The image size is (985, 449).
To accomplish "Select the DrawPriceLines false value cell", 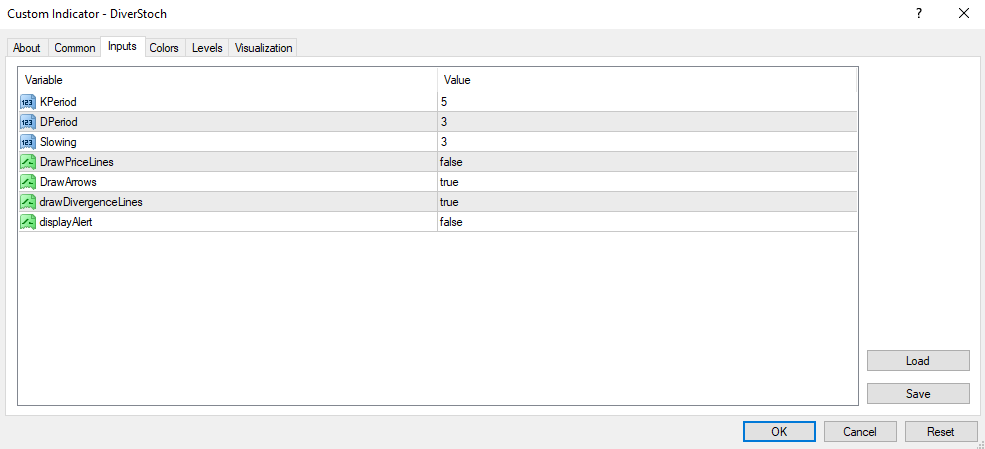I will (x=646, y=162).
